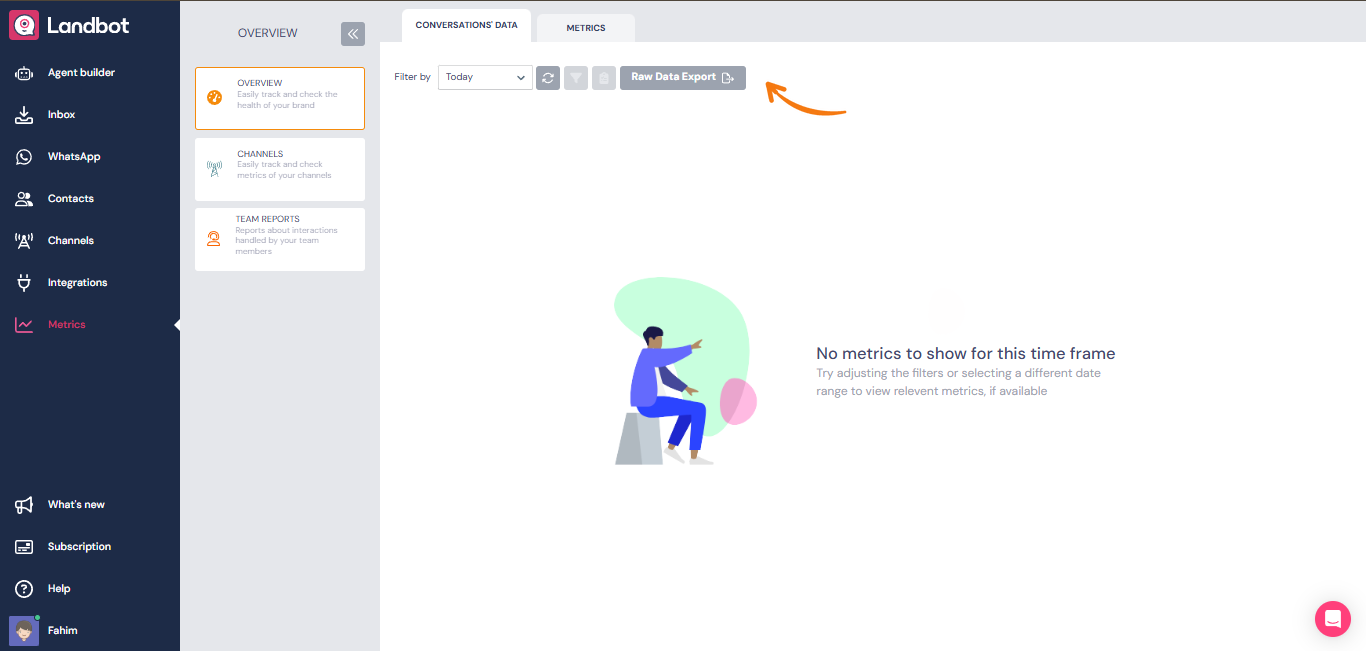This screenshot has width=1366, height=651.
Task: Click the Subscription card icon
Action: (24, 547)
